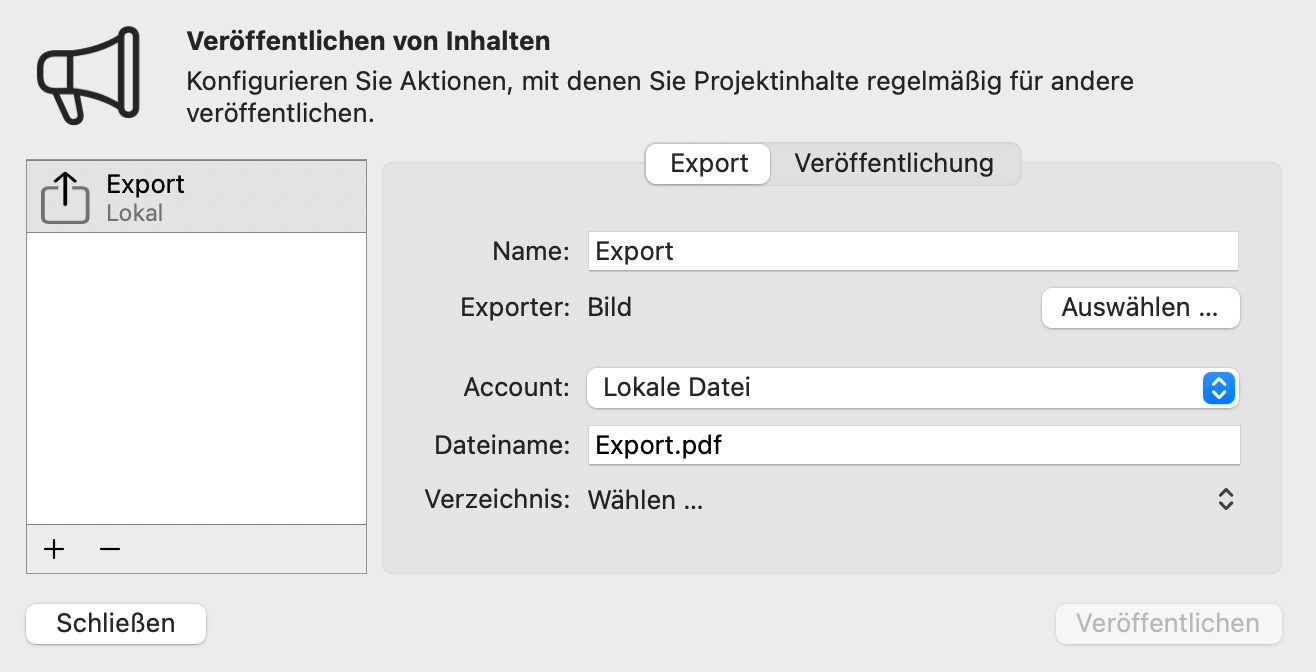Click the Name text field
Image resolution: width=1316 pixels, height=672 pixels.
pos(912,251)
